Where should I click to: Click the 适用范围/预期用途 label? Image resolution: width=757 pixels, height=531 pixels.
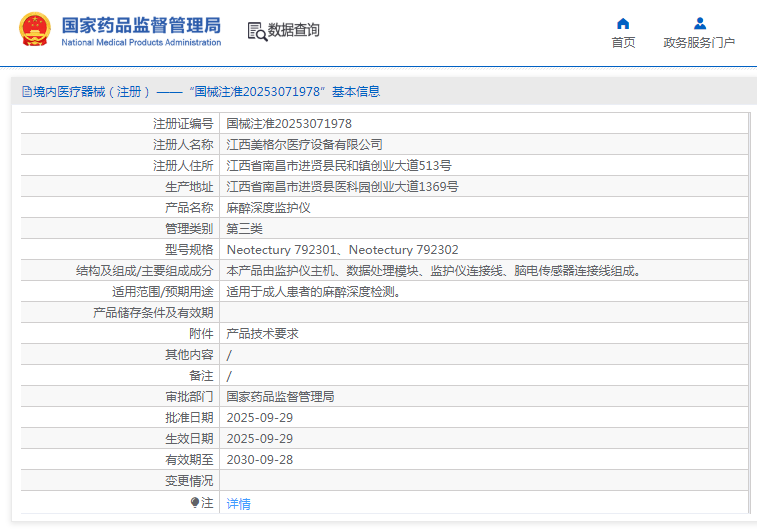click(163, 292)
